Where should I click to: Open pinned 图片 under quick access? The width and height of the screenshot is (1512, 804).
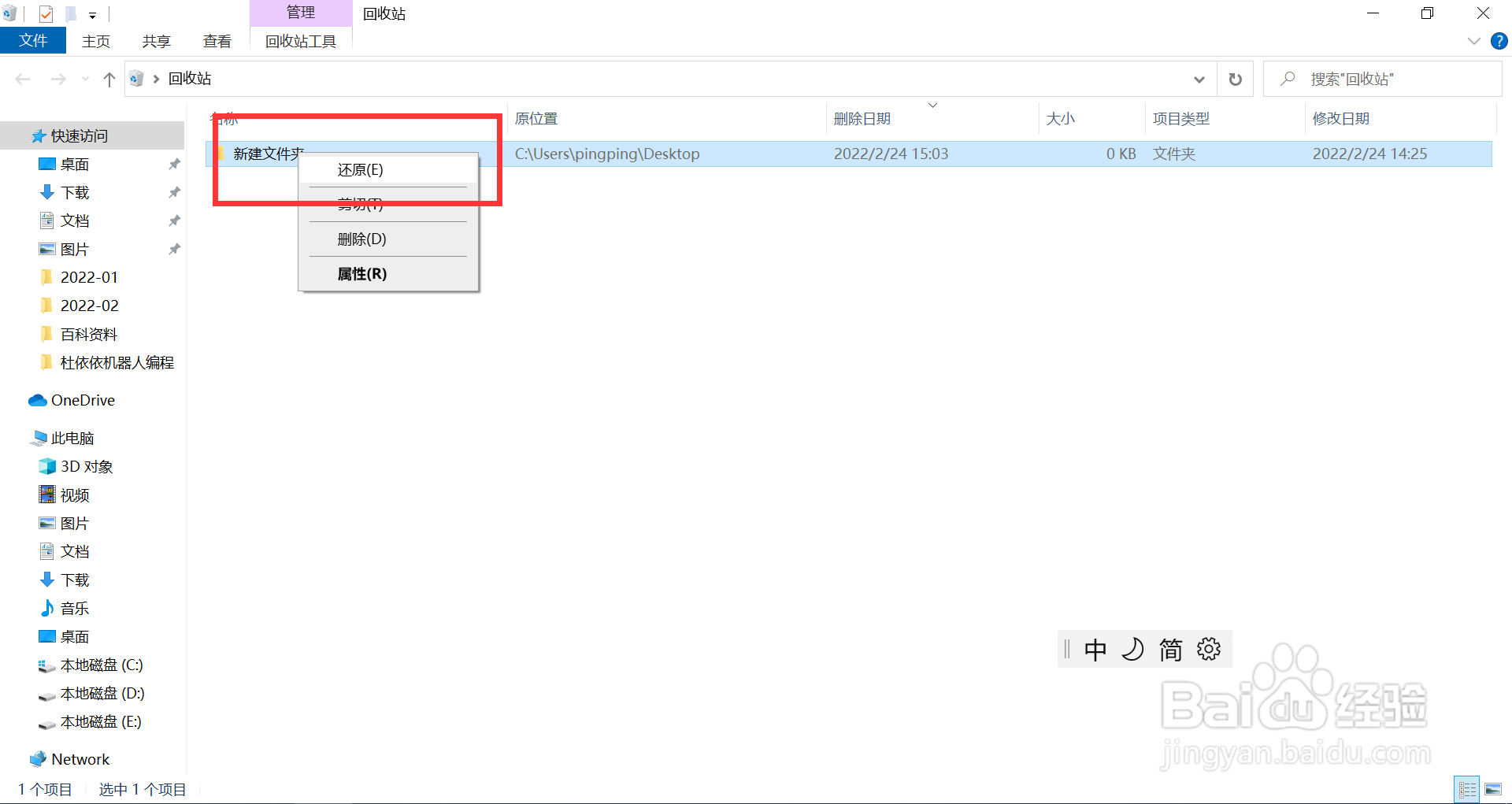(75, 250)
